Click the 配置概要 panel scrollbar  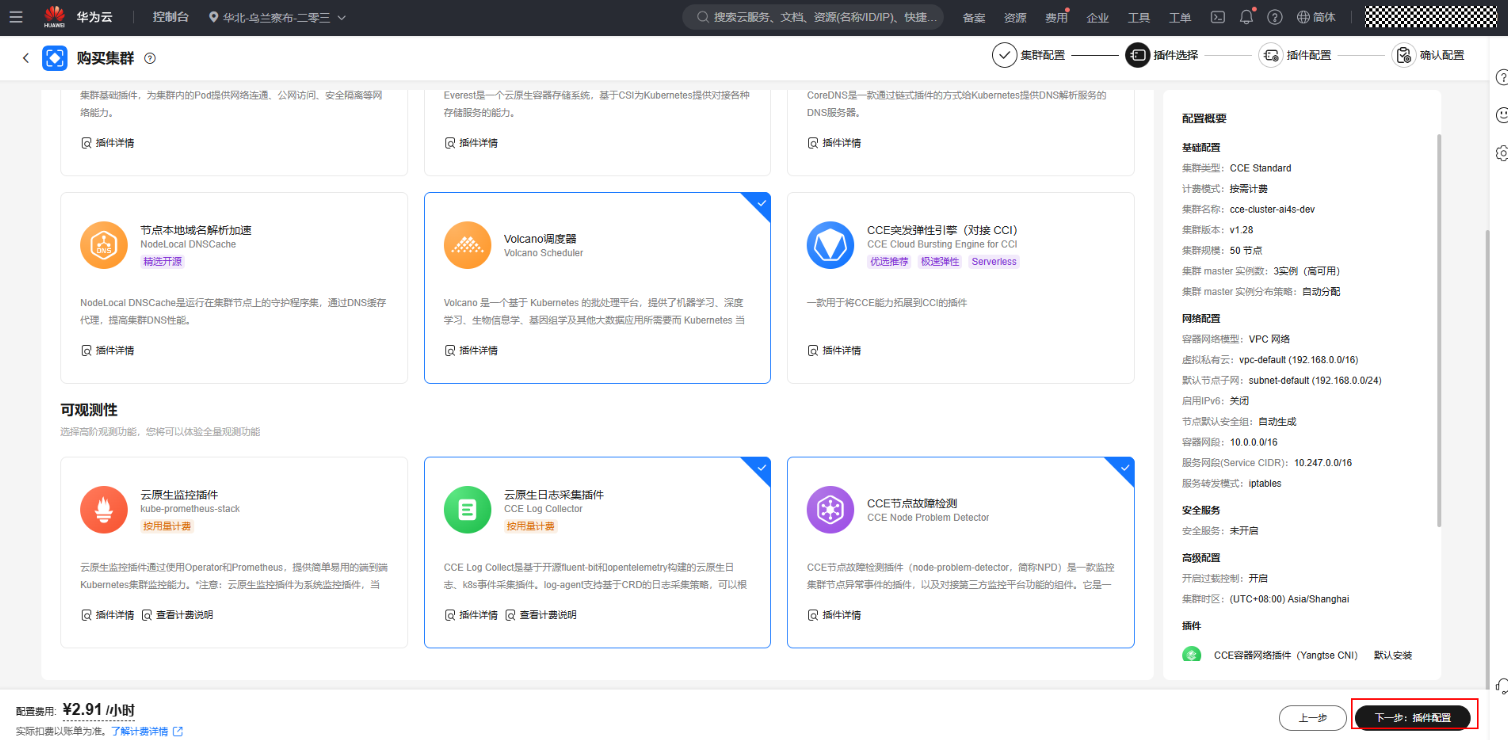(1439, 330)
